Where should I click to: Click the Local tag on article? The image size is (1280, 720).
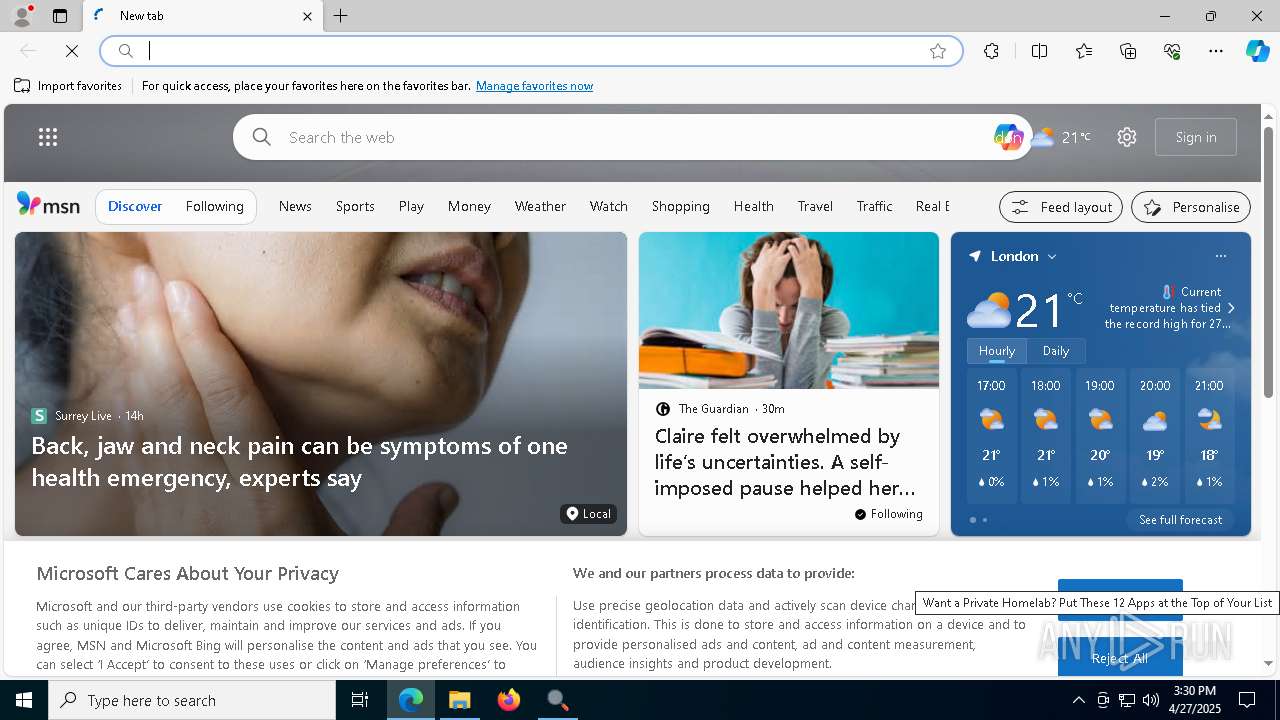pos(588,514)
